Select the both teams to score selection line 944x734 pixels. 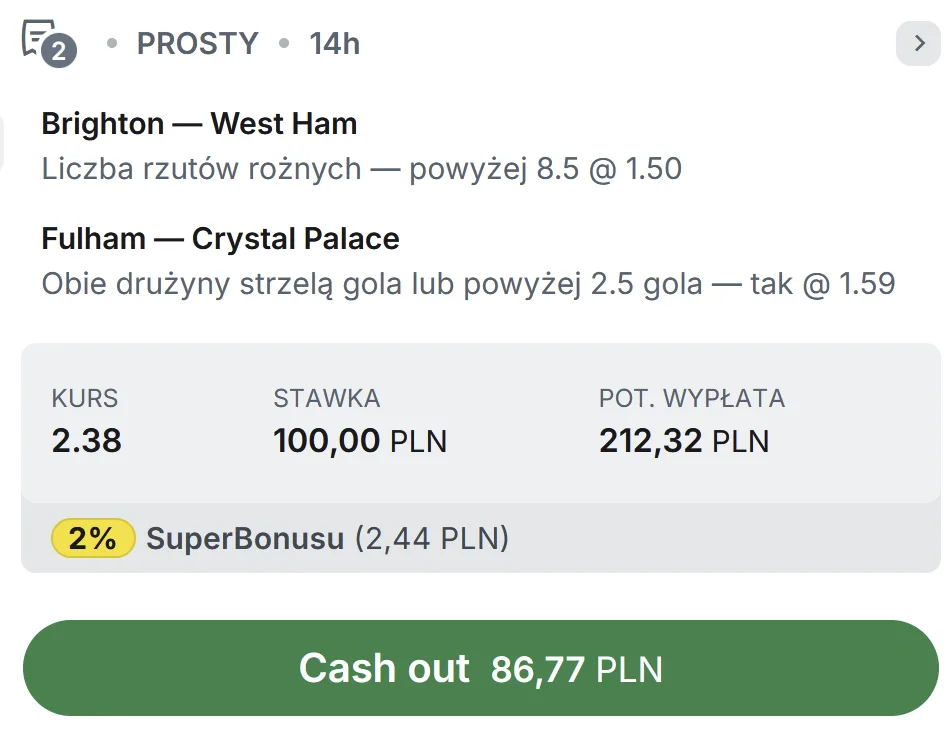(468, 284)
